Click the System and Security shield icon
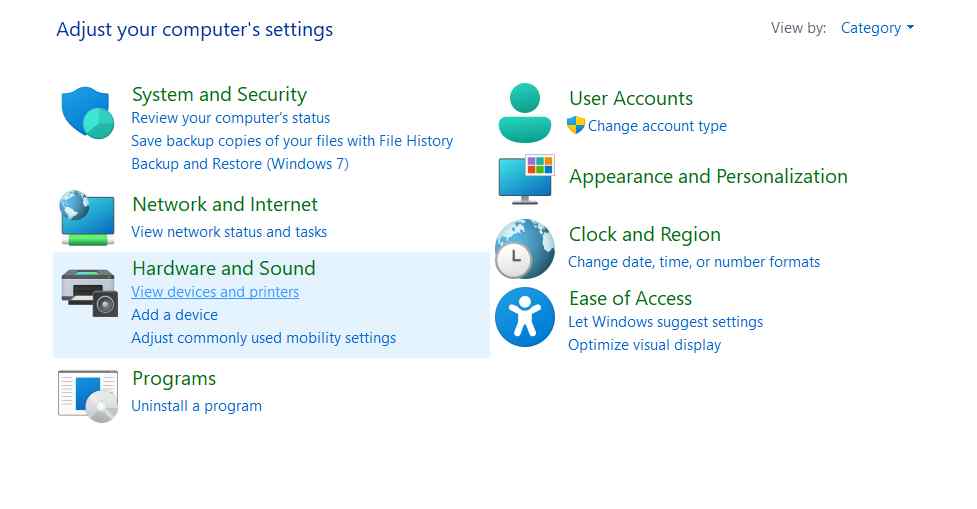This screenshot has height=509, width=977. (x=88, y=113)
